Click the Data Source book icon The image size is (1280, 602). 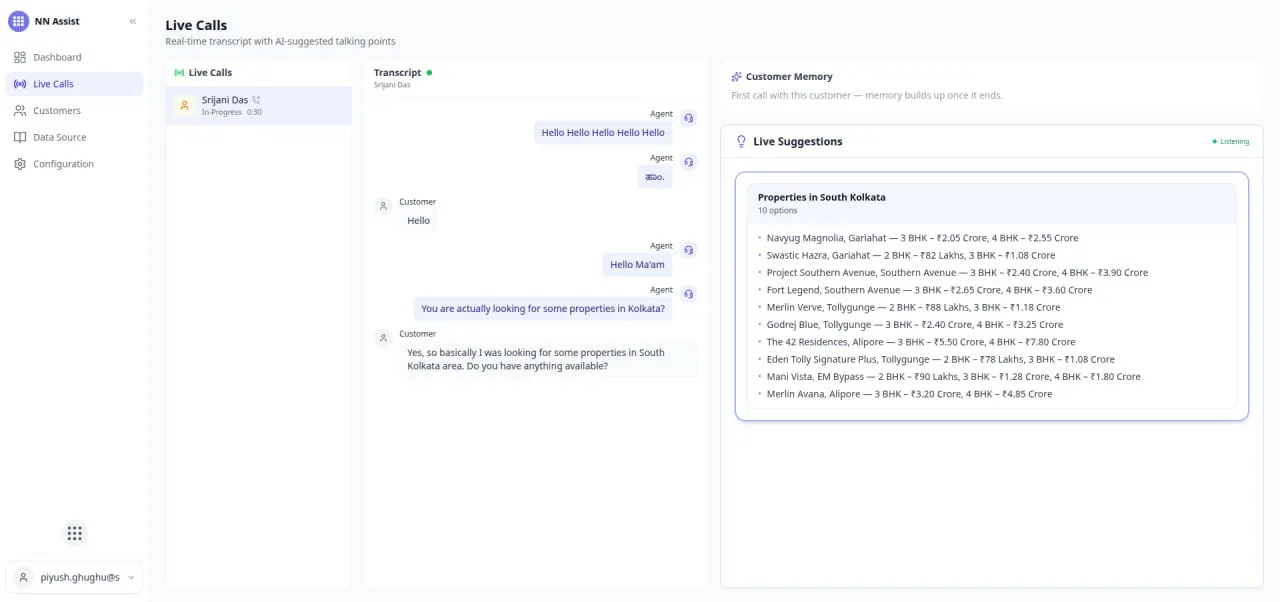(x=20, y=137)
